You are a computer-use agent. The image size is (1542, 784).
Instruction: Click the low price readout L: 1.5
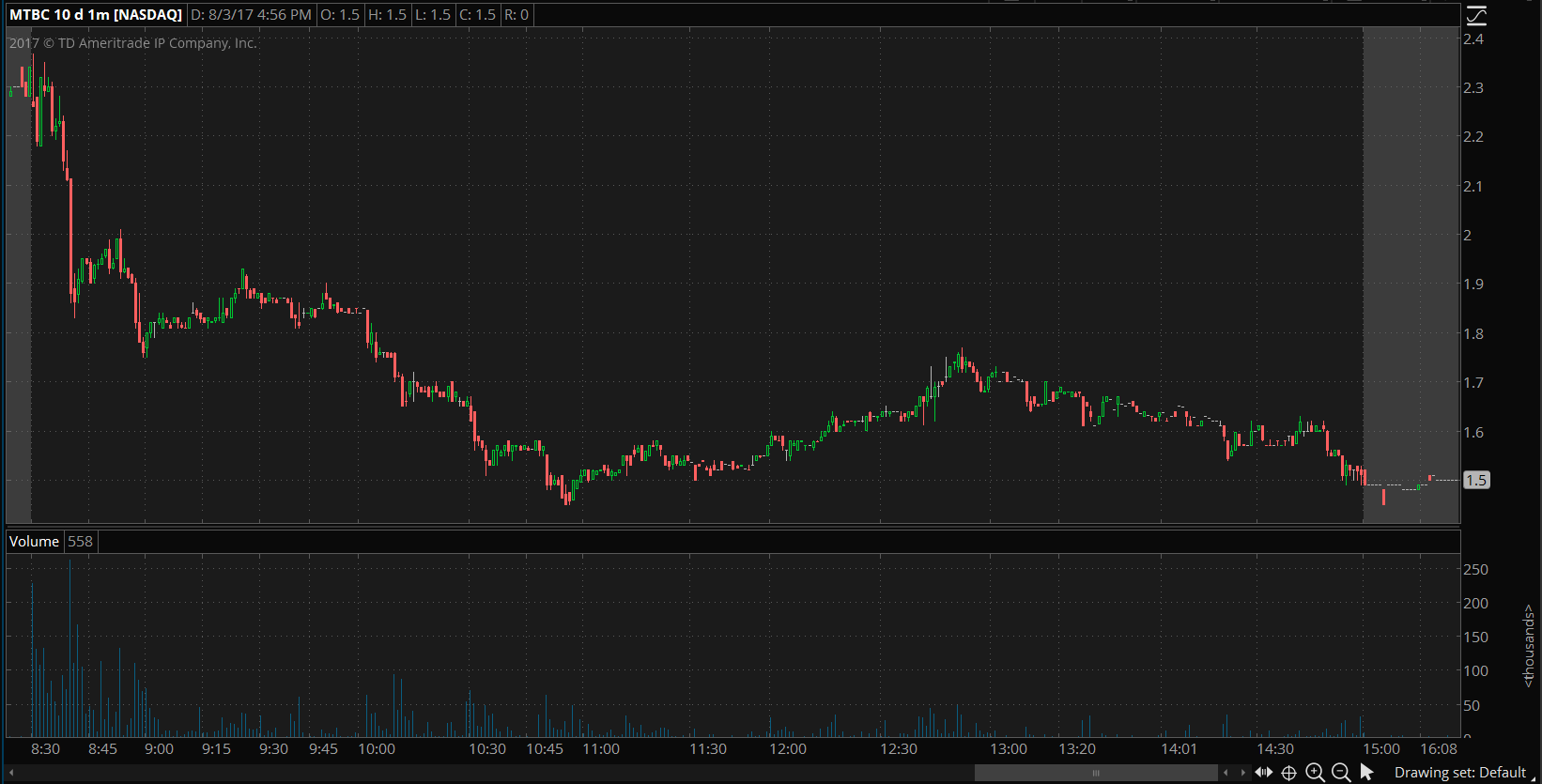(x=433, y=15)
